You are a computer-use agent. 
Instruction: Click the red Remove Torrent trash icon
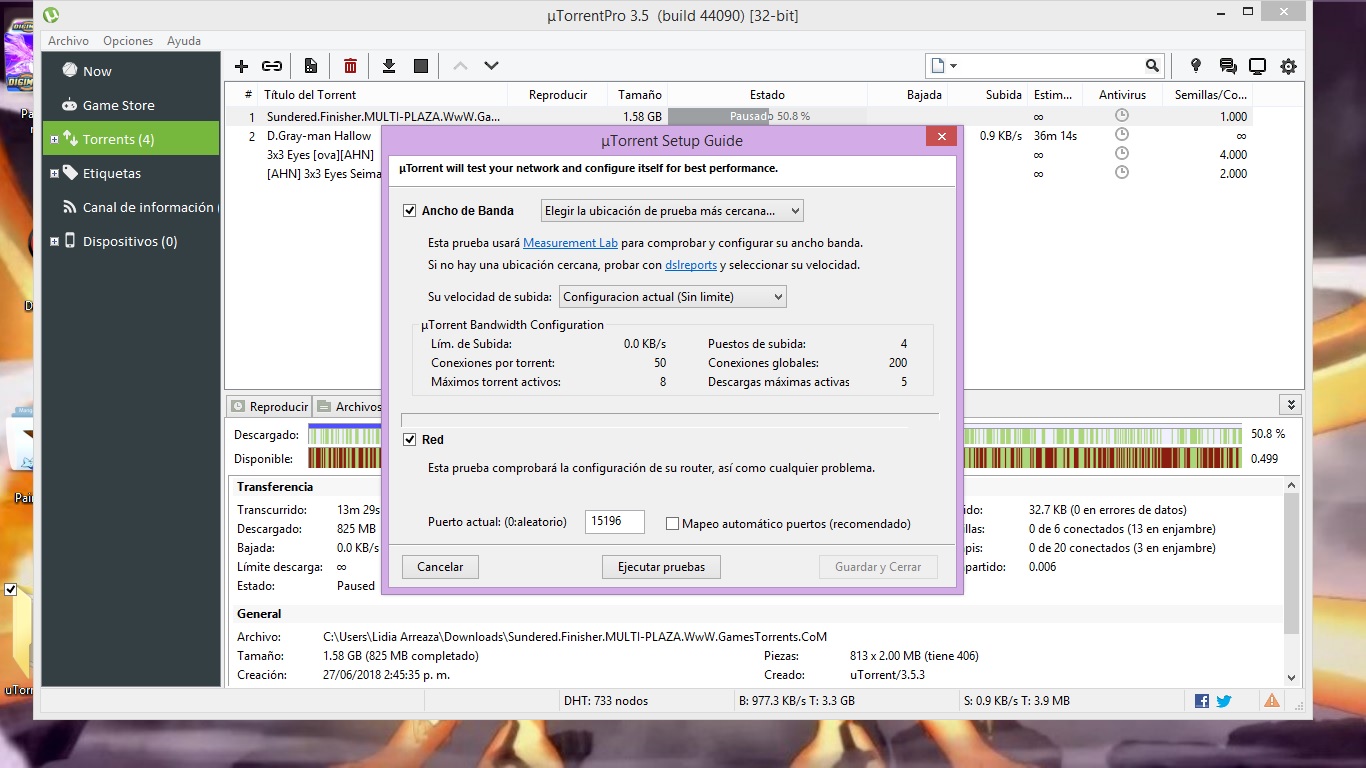[x=350, y=66]
